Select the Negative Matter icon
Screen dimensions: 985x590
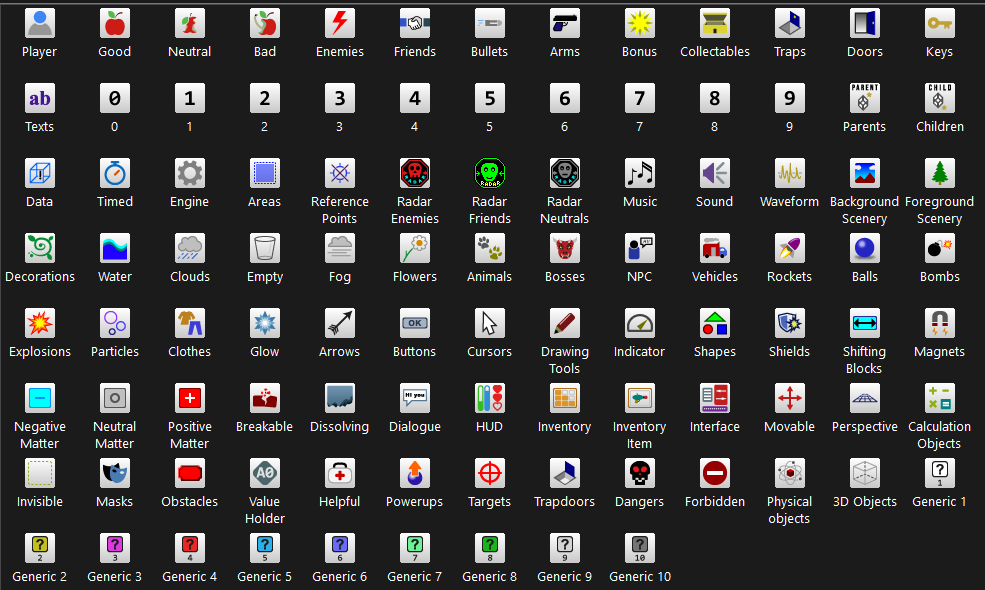point(40,398)
